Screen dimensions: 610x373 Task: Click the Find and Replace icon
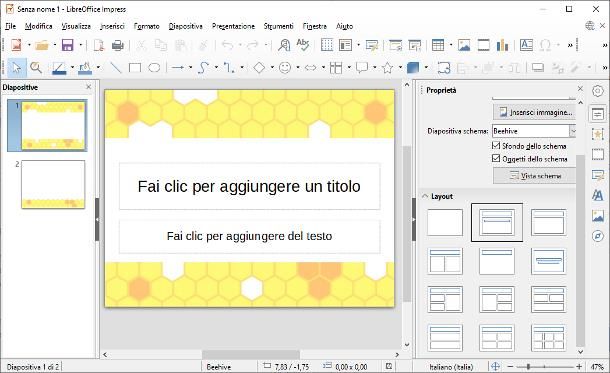(x=284, y=45)
